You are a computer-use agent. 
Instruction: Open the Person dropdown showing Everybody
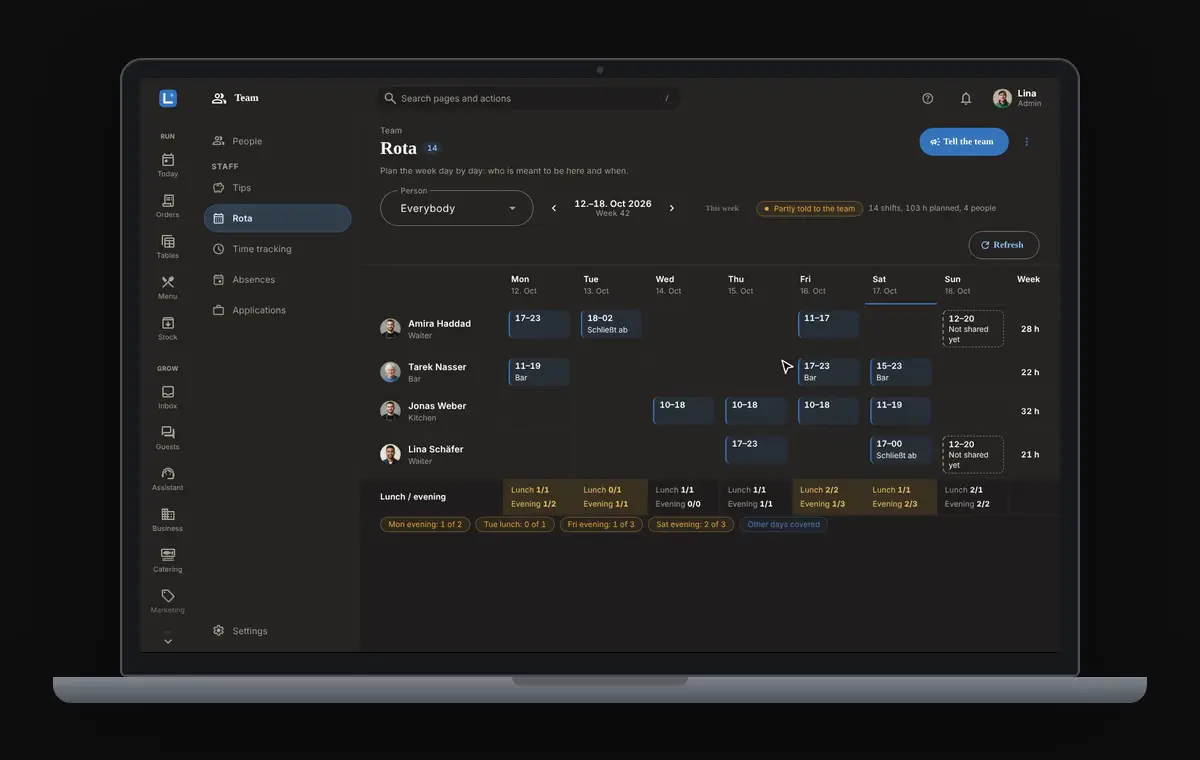pyautogui.click(x=456, y=208)
